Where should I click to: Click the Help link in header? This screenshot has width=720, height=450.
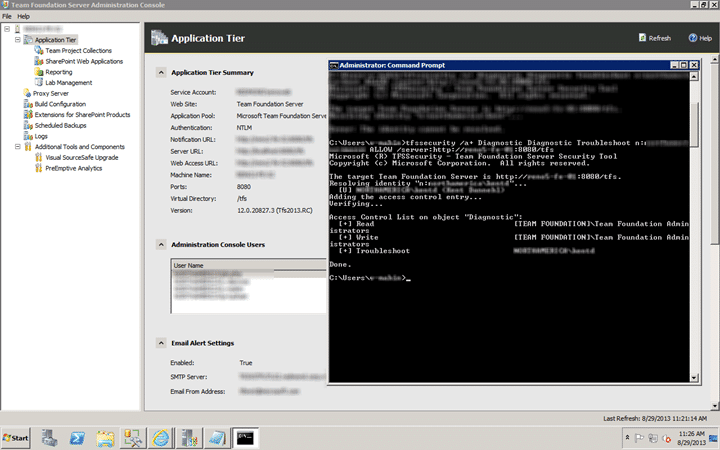[700, 38]
